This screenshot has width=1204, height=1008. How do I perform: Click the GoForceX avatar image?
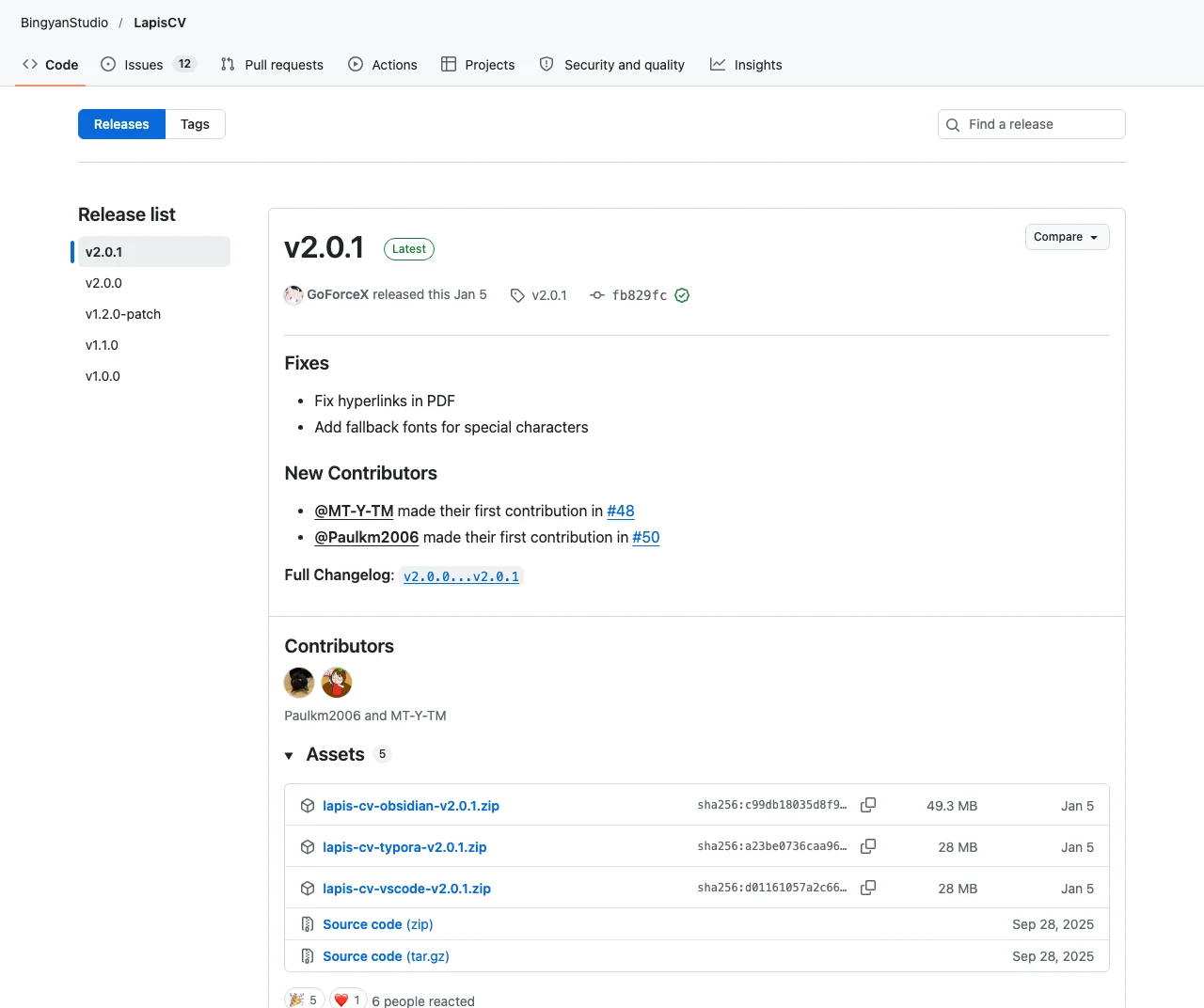click(293, 295)
